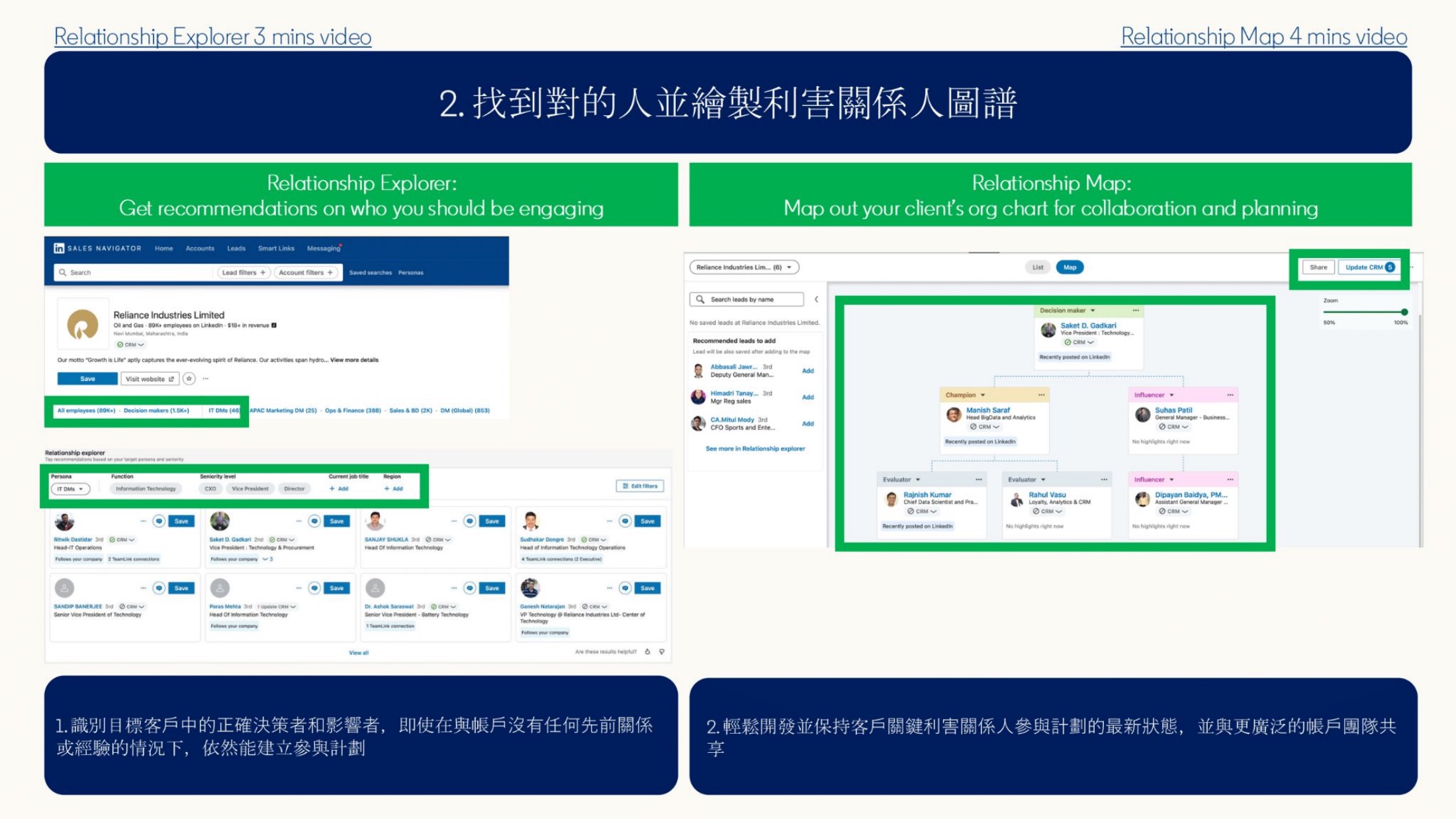This screenshot has width=1456, height=819.
Task: Toggle the Information Technology function chip
Action: click(146, 489)
